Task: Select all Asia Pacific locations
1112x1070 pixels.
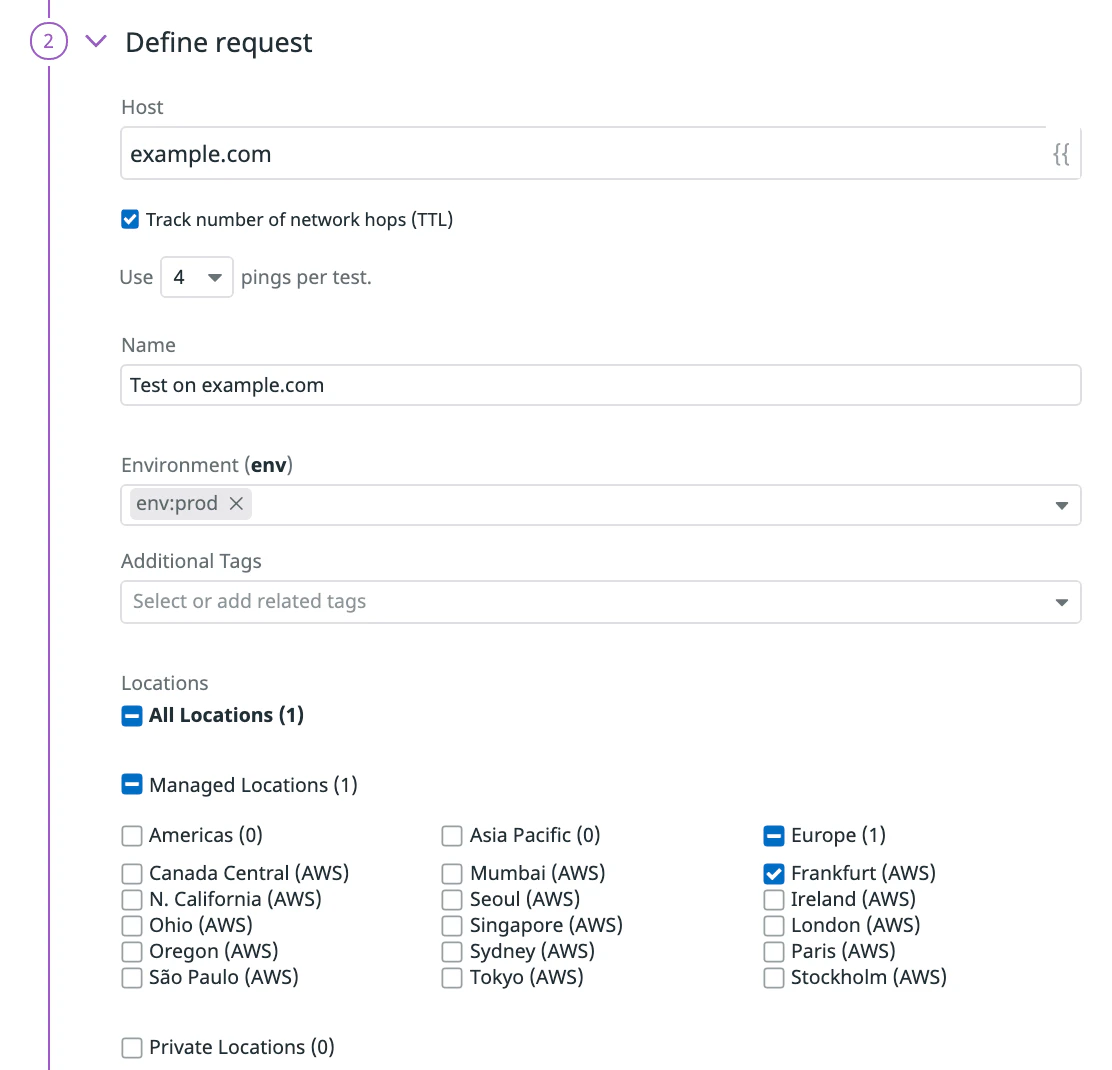Action: tap(452, 835)
